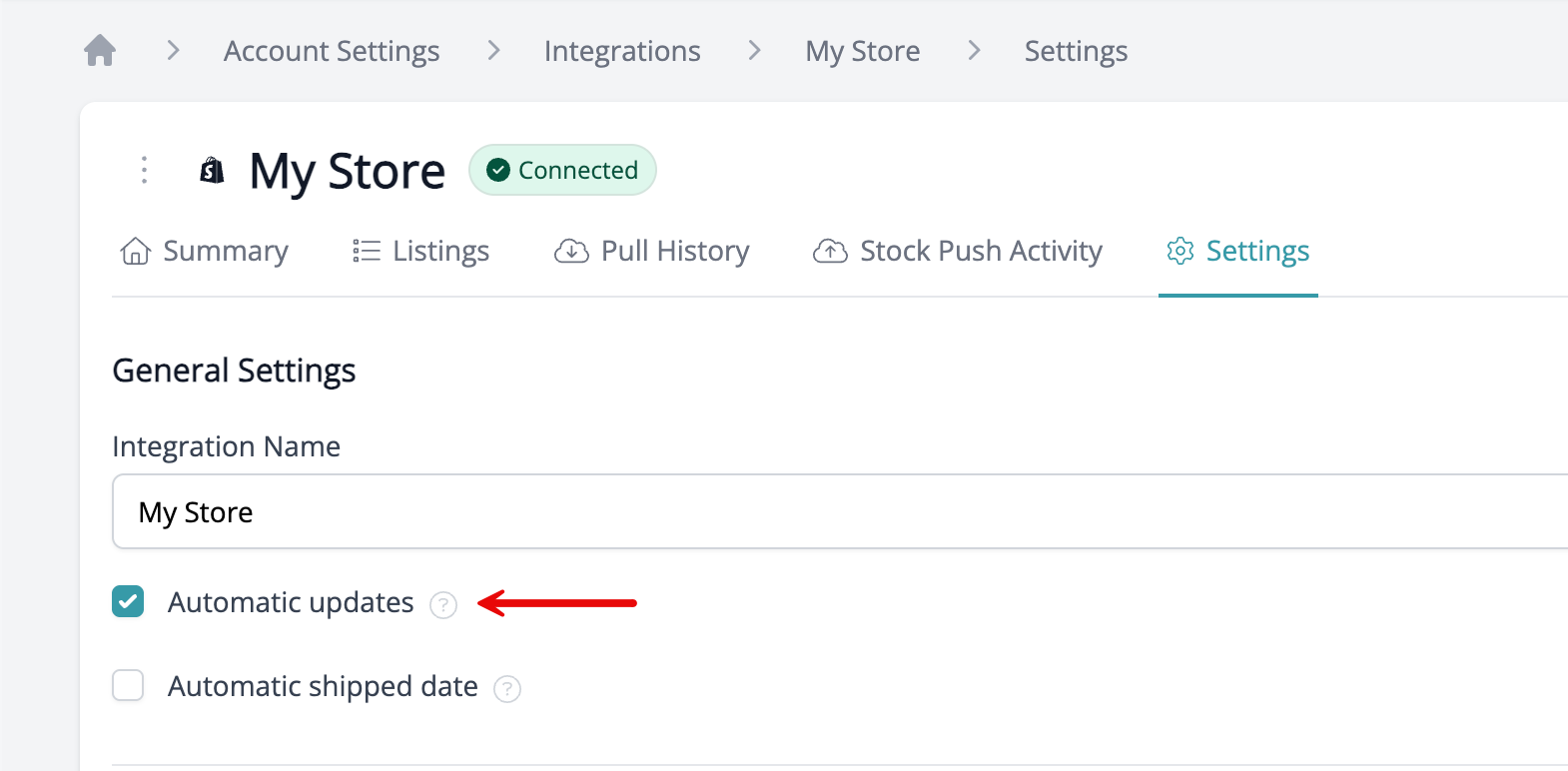Show help for Automatic updates
This screenshot has width=1568, height=771.
[443, 605]
